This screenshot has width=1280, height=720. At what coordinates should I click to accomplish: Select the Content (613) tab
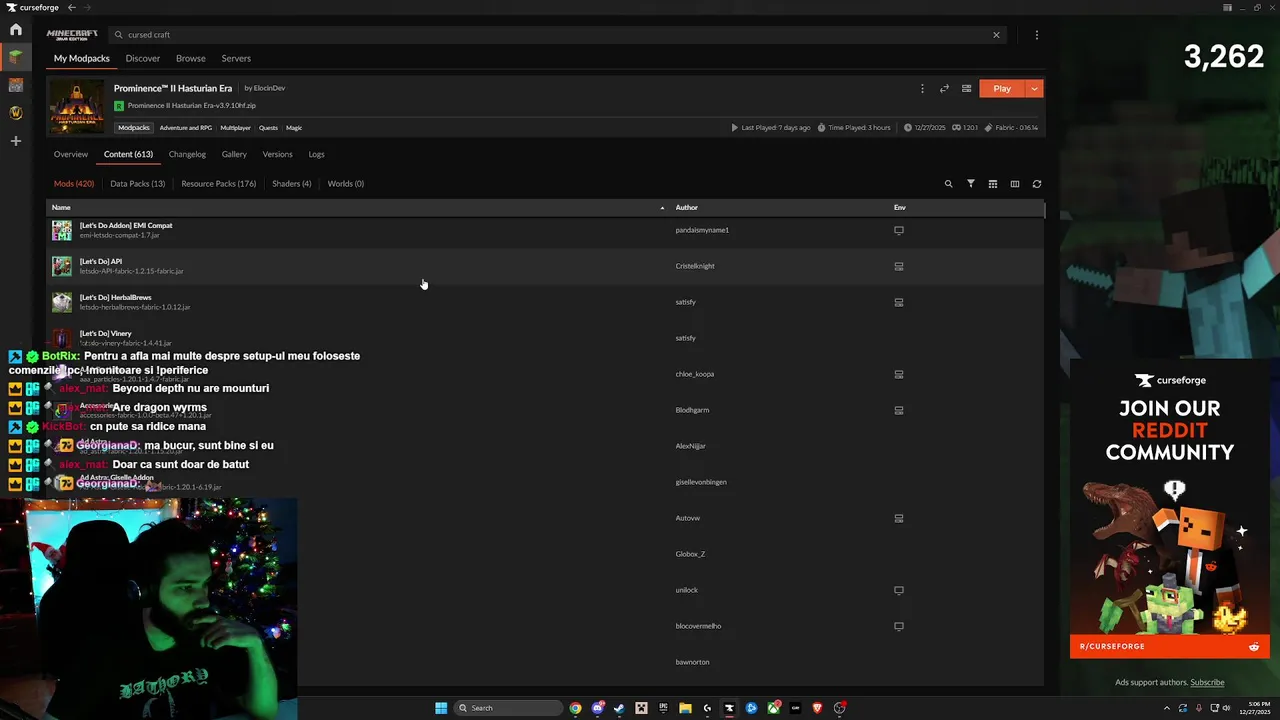pos(128,154)
